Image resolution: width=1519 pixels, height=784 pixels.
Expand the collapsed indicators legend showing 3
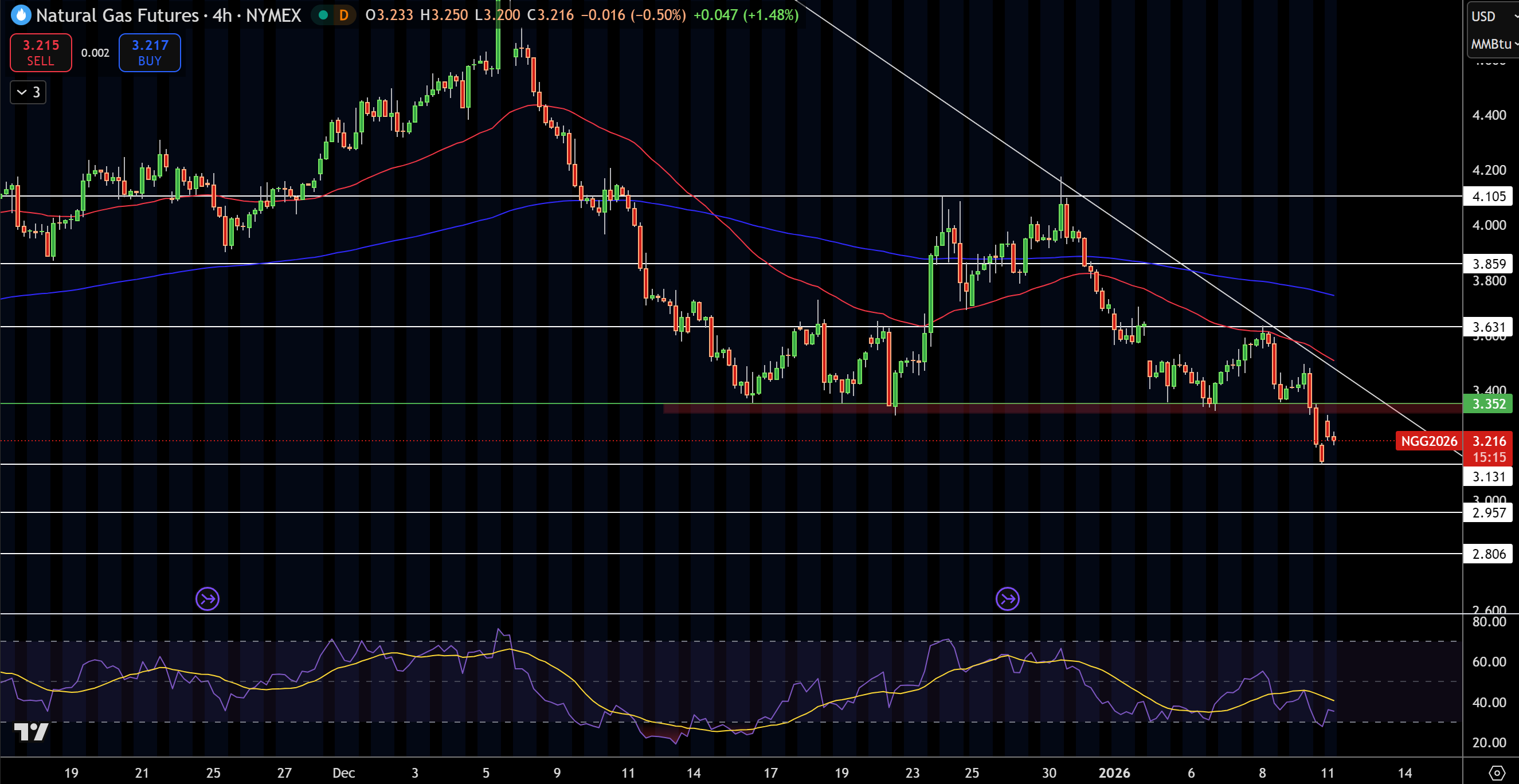(28, 92)
